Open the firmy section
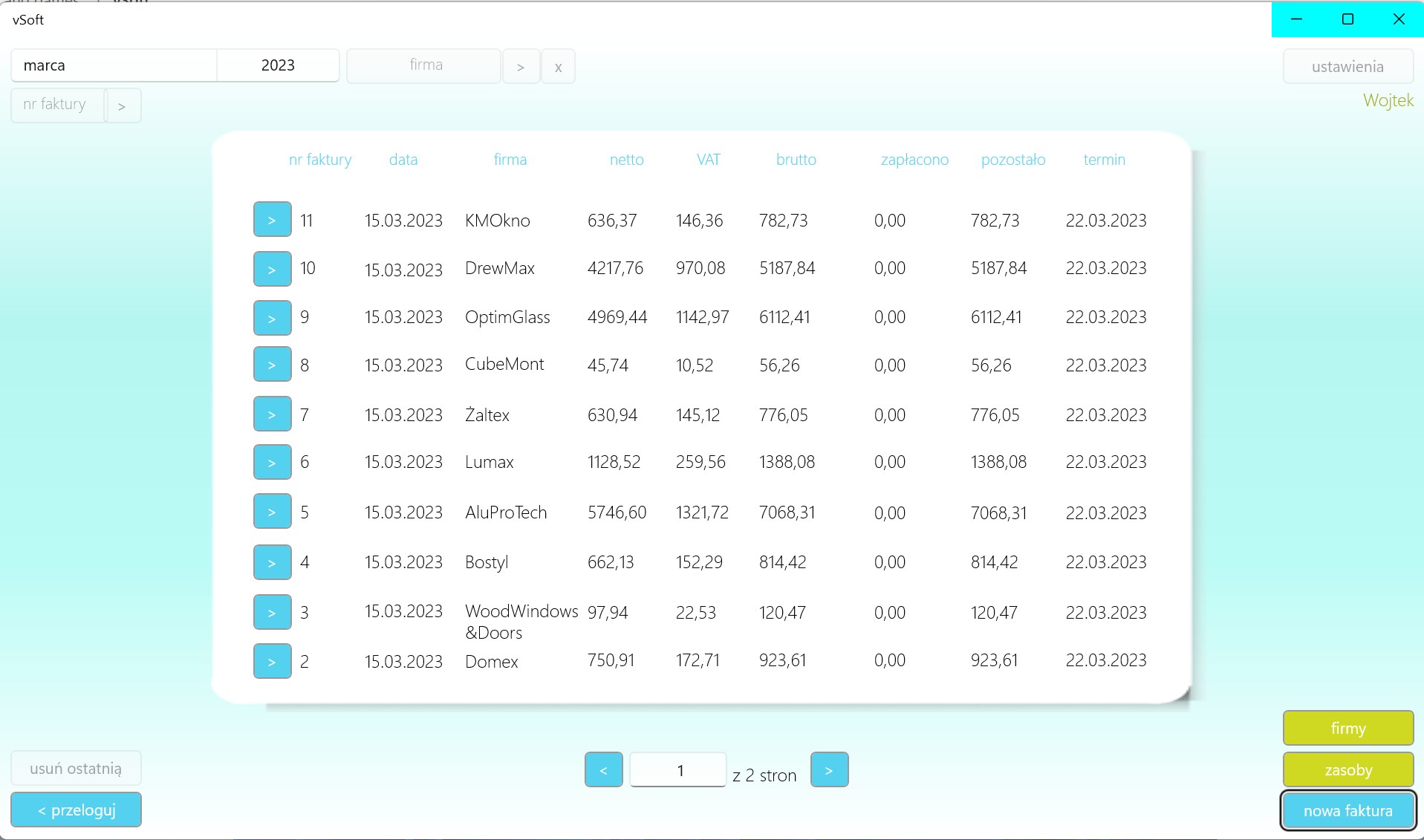This screenshot has height=840, width=1424. pyautogui.click(x=1347, y=728)
